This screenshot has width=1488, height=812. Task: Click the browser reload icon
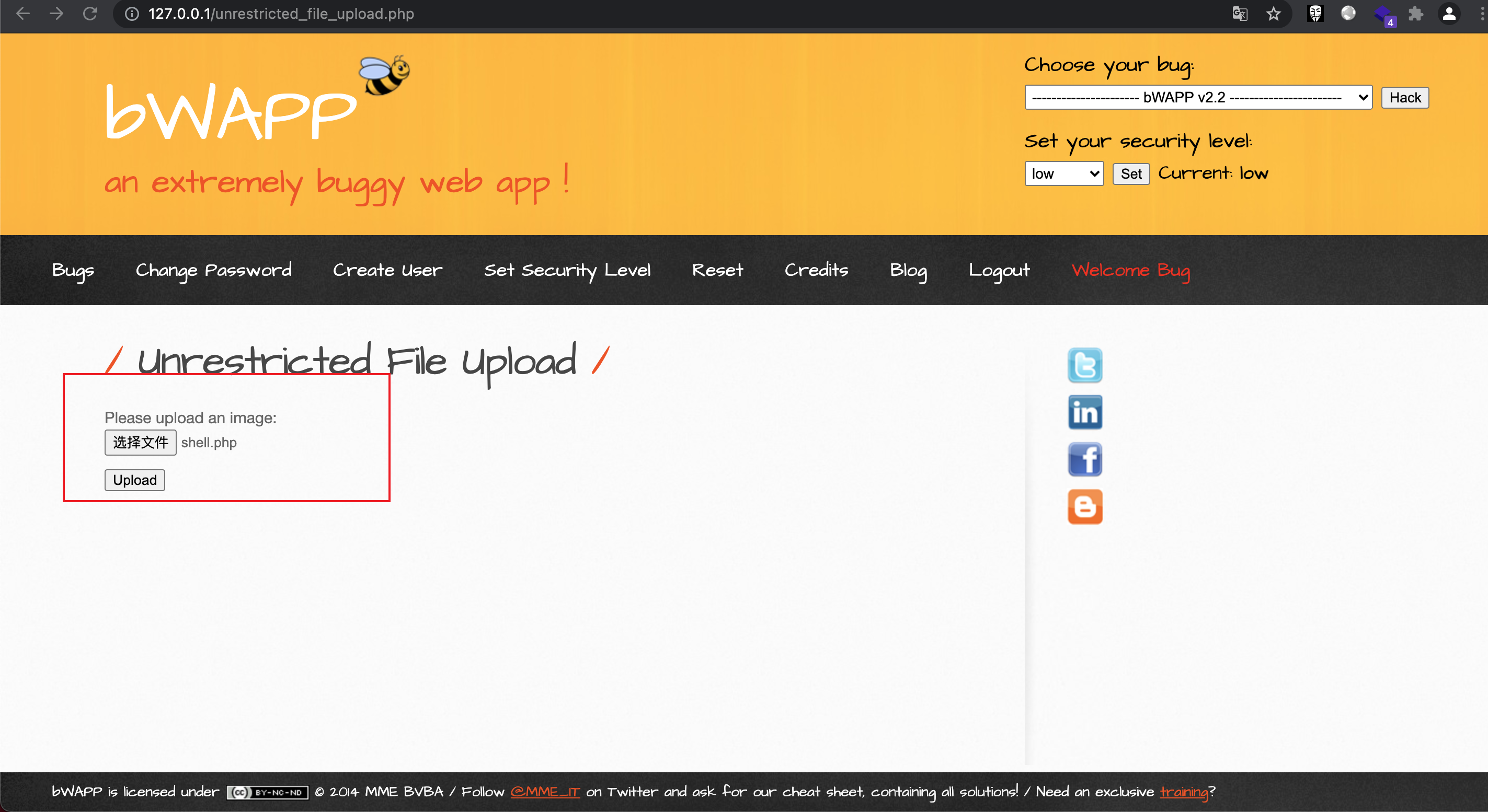[x=90, y=14]
